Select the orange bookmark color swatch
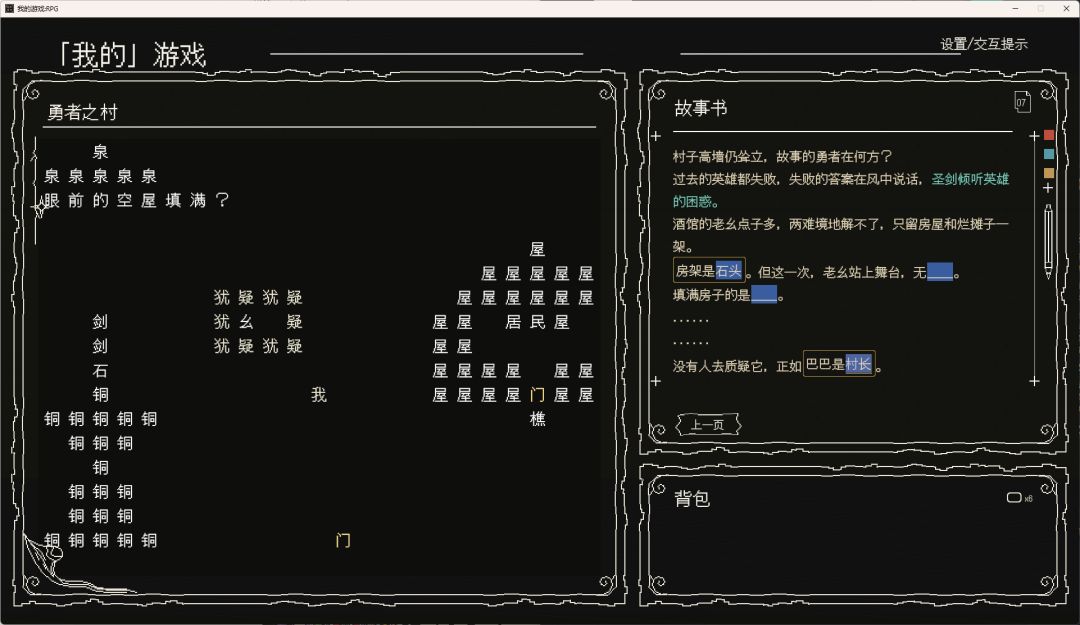This screenshot has height=625, width=1080. coord(1049,173)
